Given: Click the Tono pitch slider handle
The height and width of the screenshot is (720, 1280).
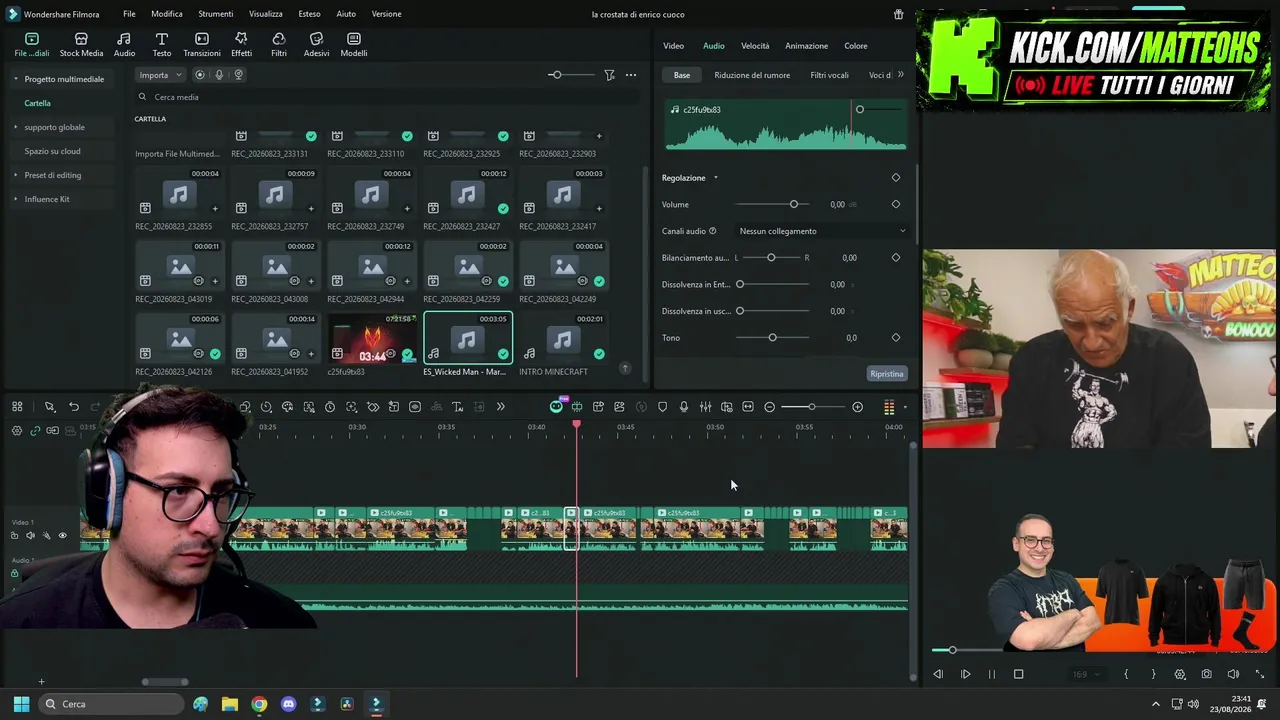Looking at the screenshot, I should point(772,338).
